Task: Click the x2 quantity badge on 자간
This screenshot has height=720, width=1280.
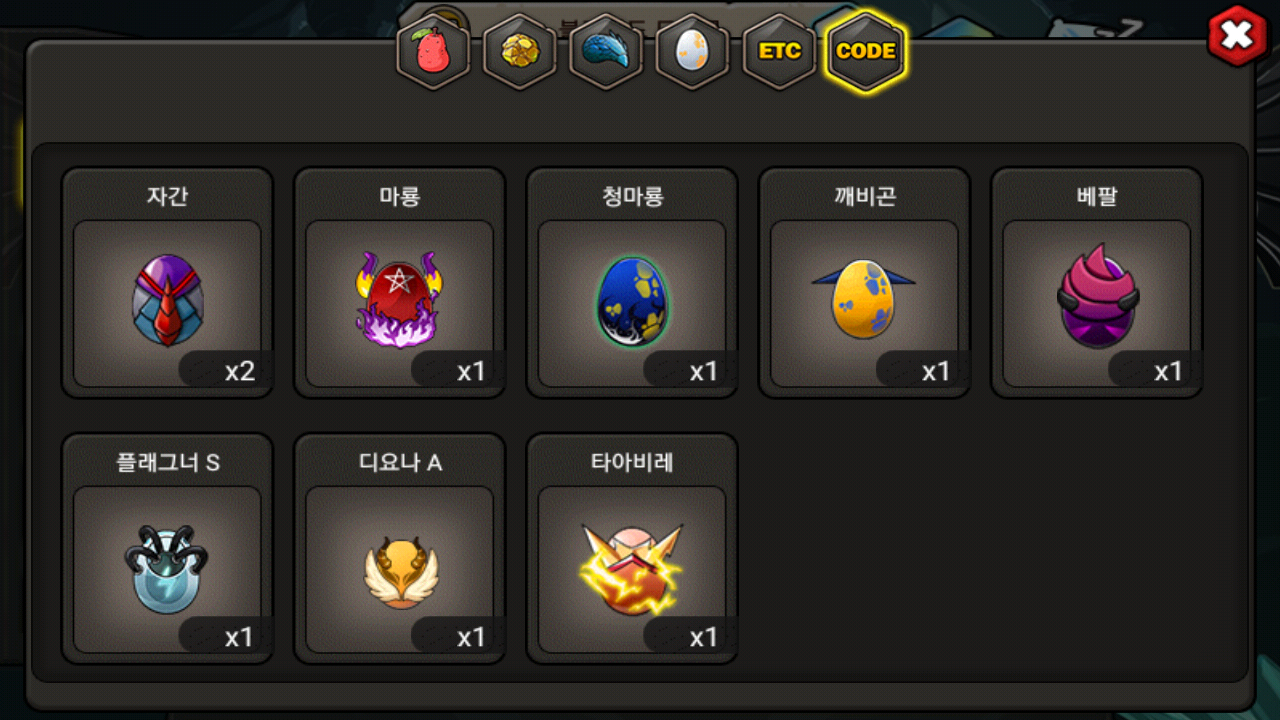Action: pos(239,372)
